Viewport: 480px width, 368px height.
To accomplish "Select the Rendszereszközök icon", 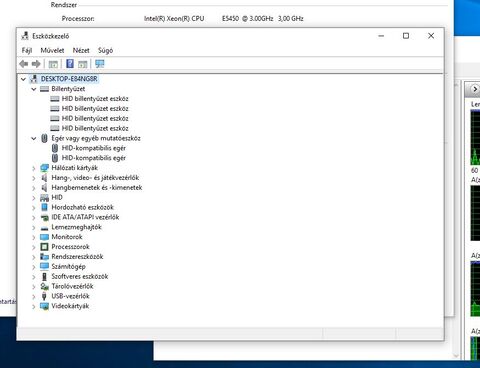I will (x=44, y=257).
